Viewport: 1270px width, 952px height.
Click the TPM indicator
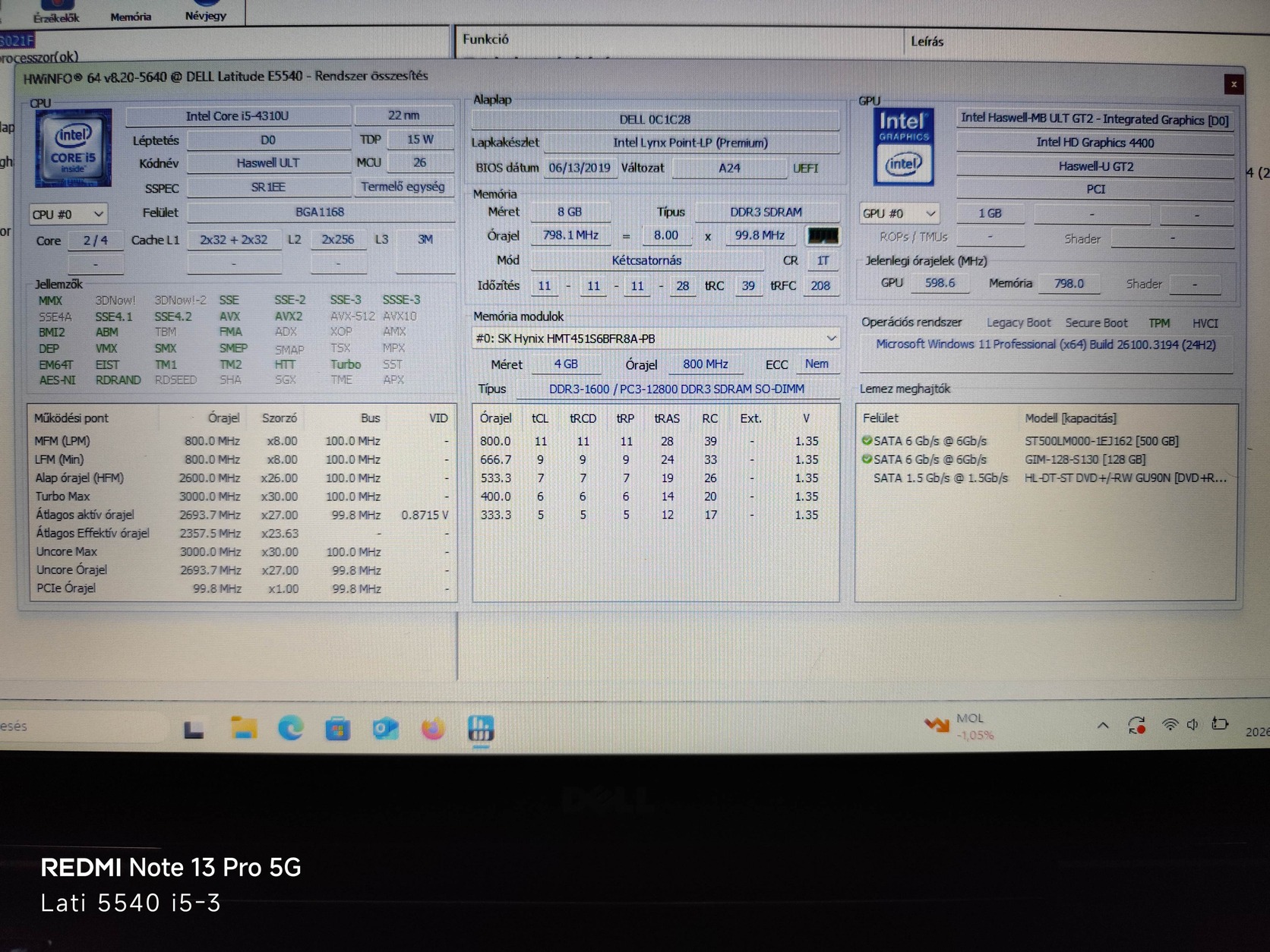tap(1159, 323)
